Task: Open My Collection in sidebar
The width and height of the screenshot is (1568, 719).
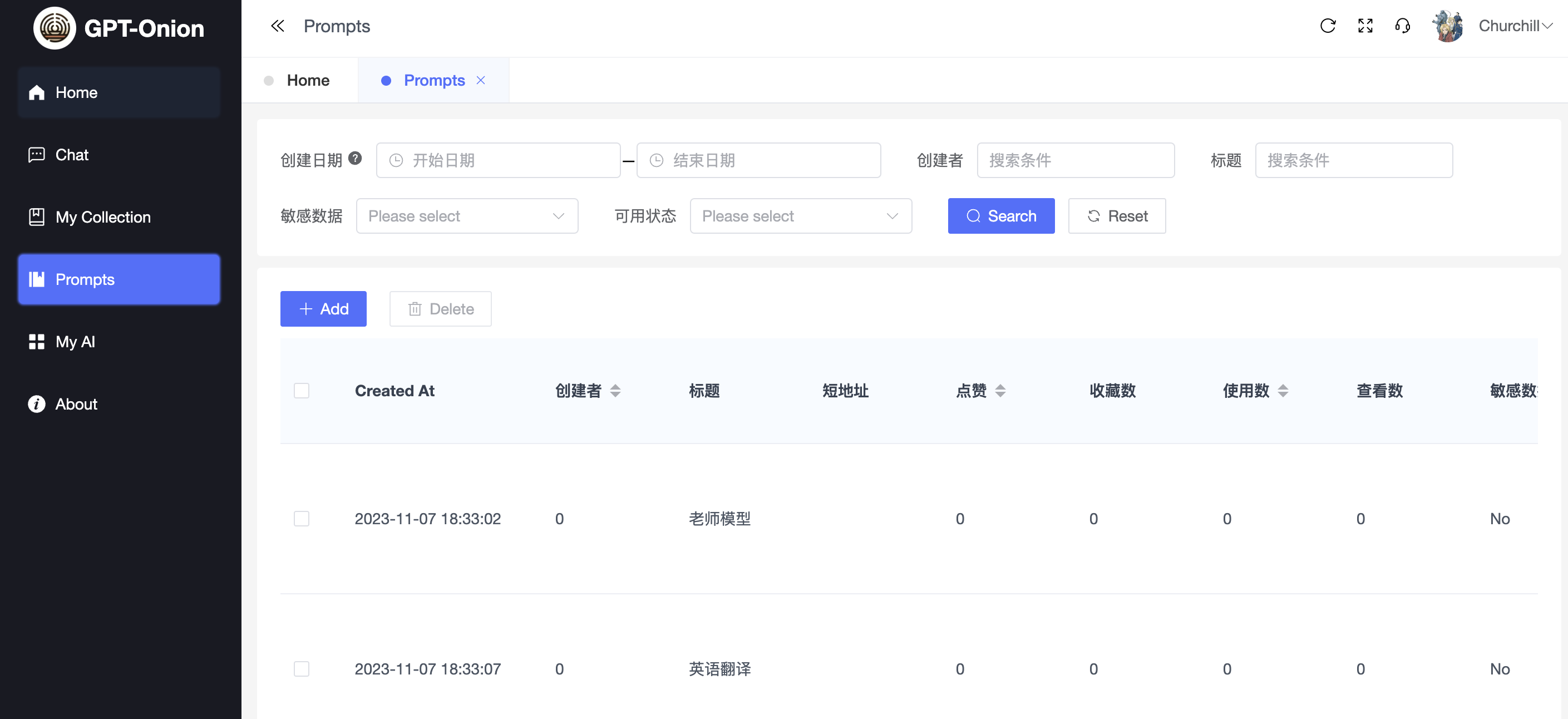Action: (x=103, y=218)
